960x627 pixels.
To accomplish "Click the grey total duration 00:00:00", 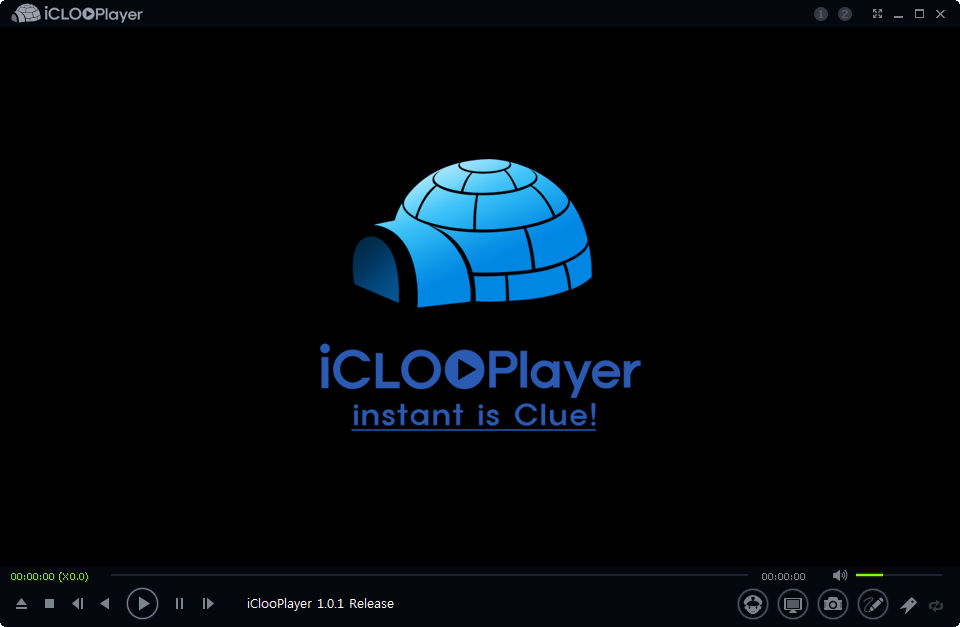I will coord(783,576).
